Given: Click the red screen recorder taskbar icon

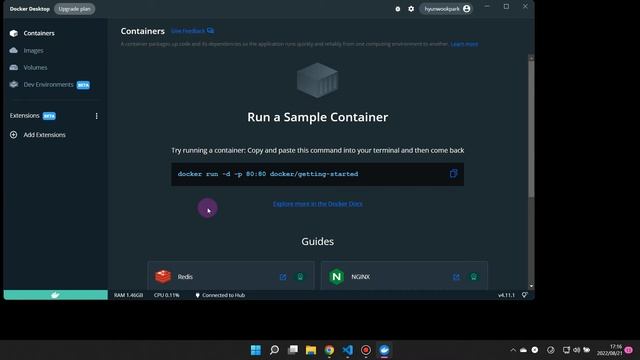Looking at the screenshot, I should 366,350.
